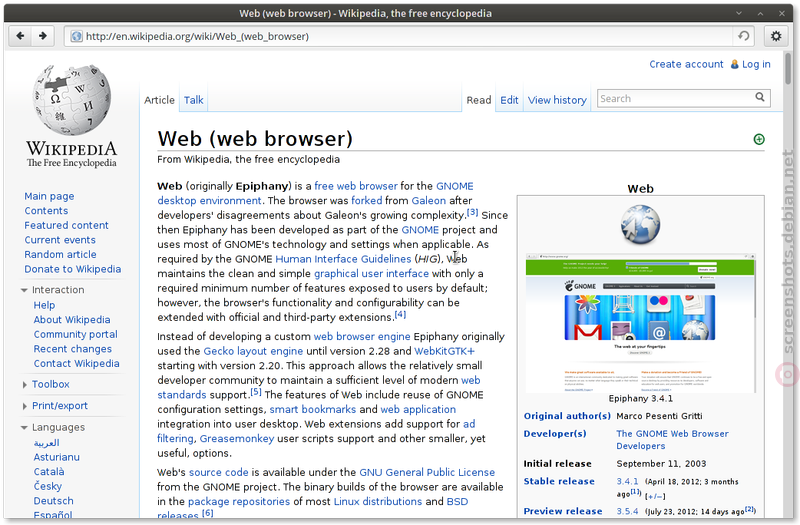Click the user icon next to Log in
Viewport: 800px width, 525px height.
pyautogui.click(x=735, y=64)
